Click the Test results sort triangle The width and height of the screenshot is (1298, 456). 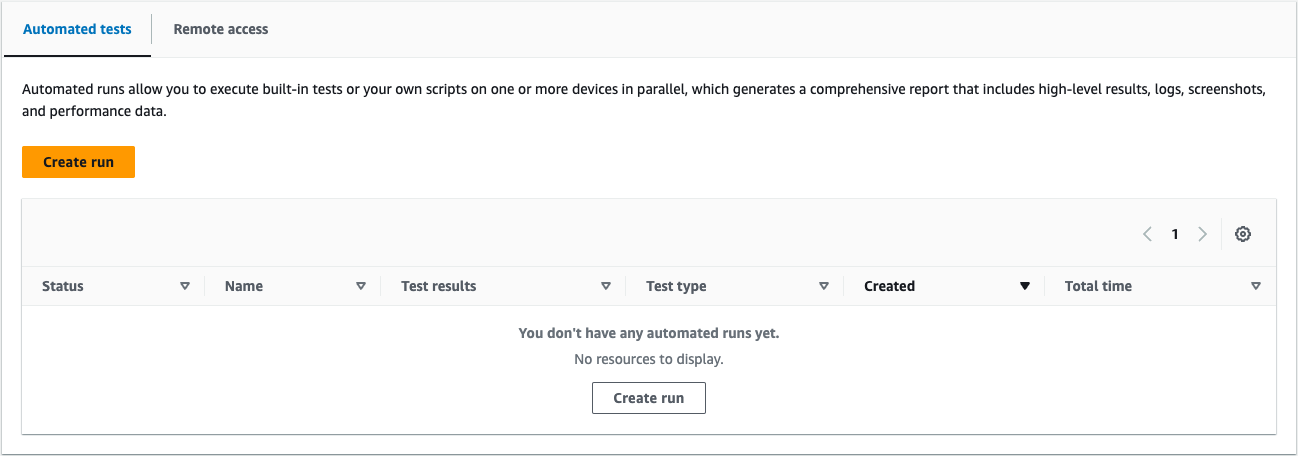pos(605,286)
